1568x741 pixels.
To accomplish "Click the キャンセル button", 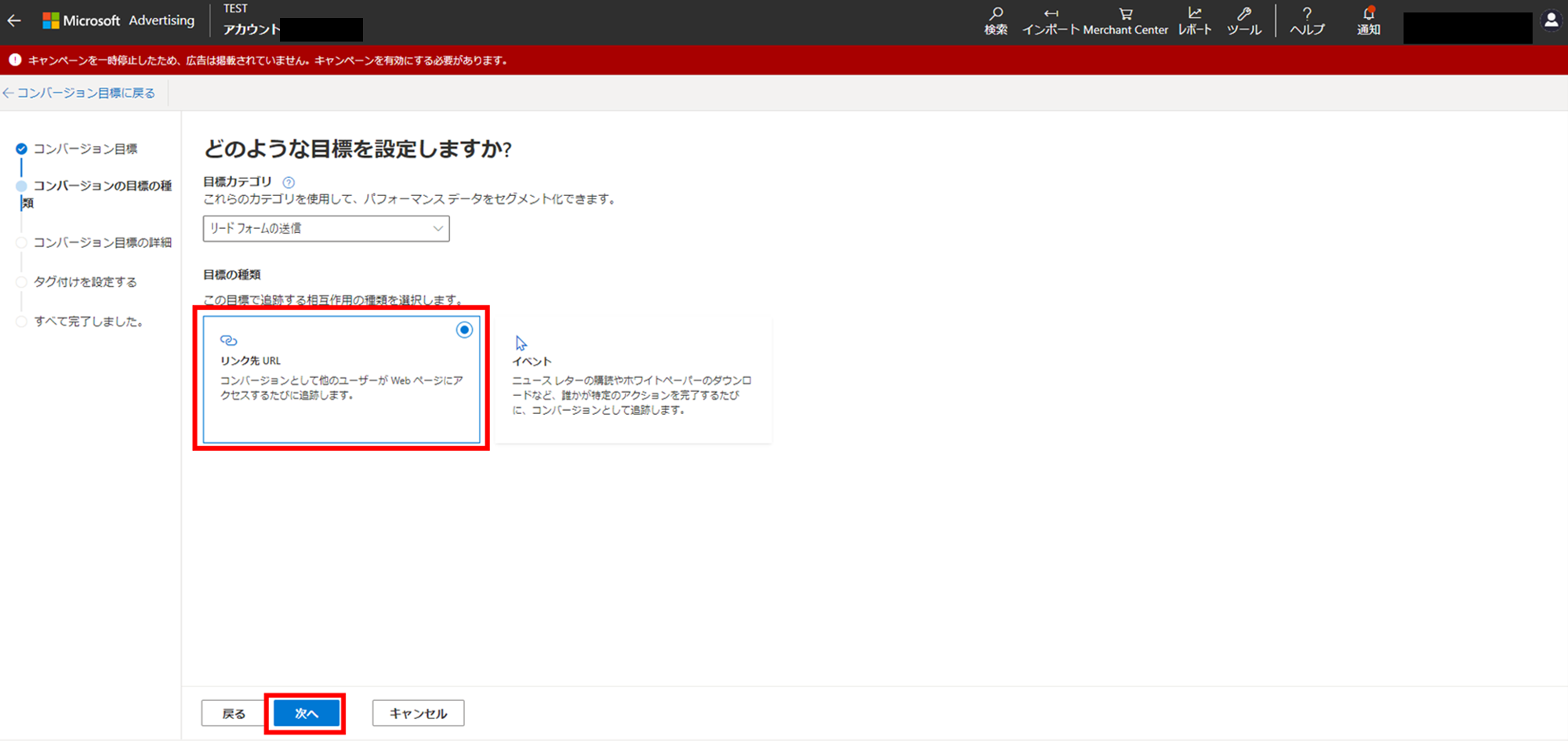I will (418, 714).
